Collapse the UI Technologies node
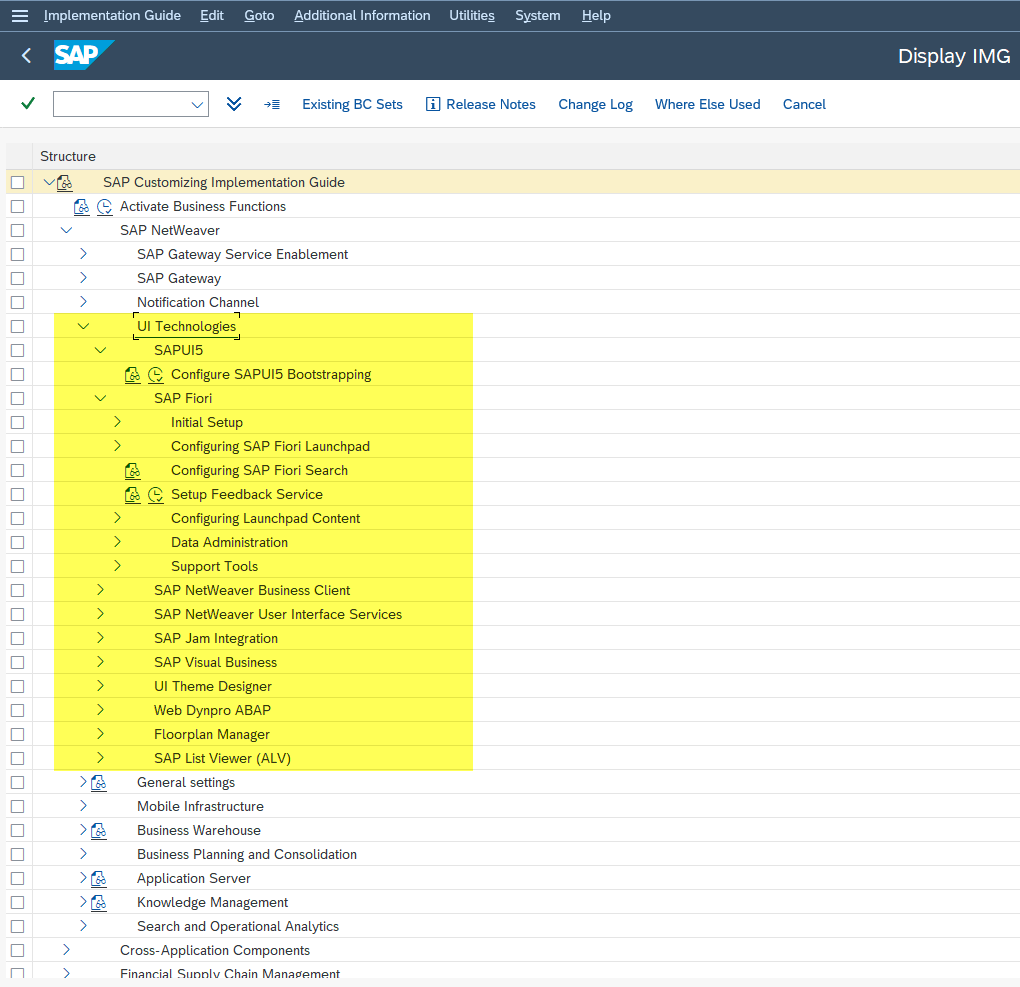This screenshot has width=1020, height=987. click(83, 326)
